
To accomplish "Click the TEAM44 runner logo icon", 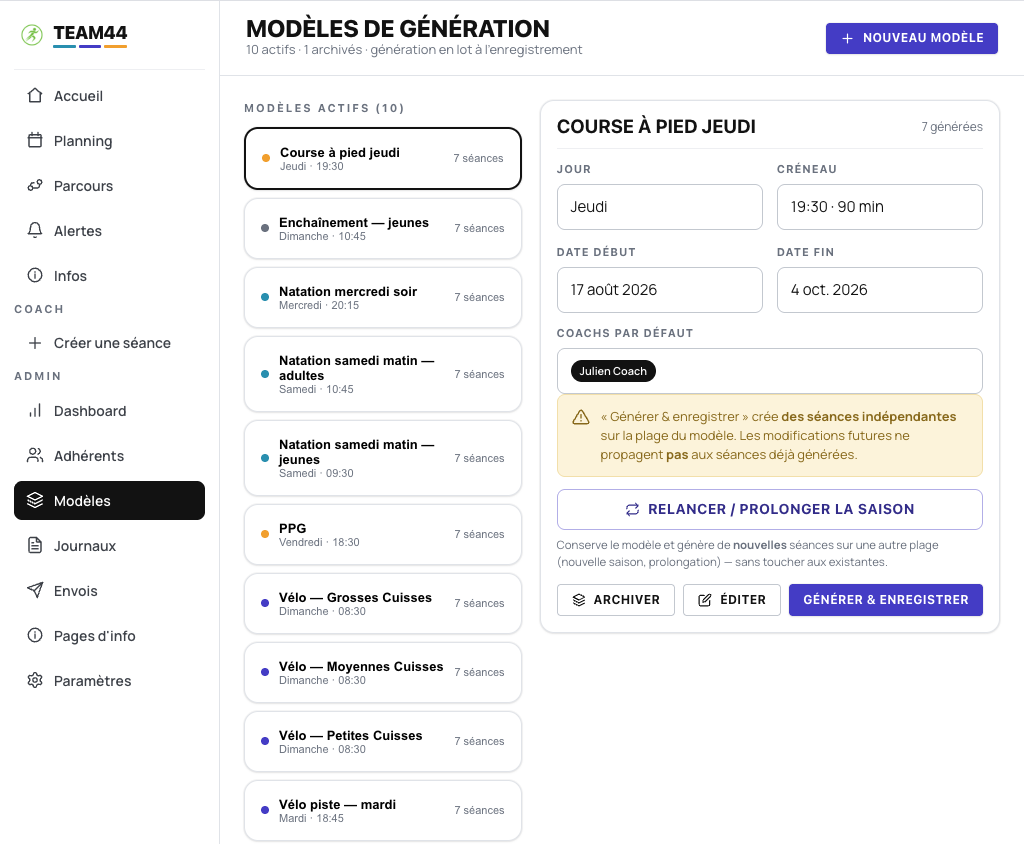I will pyautogui.click(x=31, y=35).
